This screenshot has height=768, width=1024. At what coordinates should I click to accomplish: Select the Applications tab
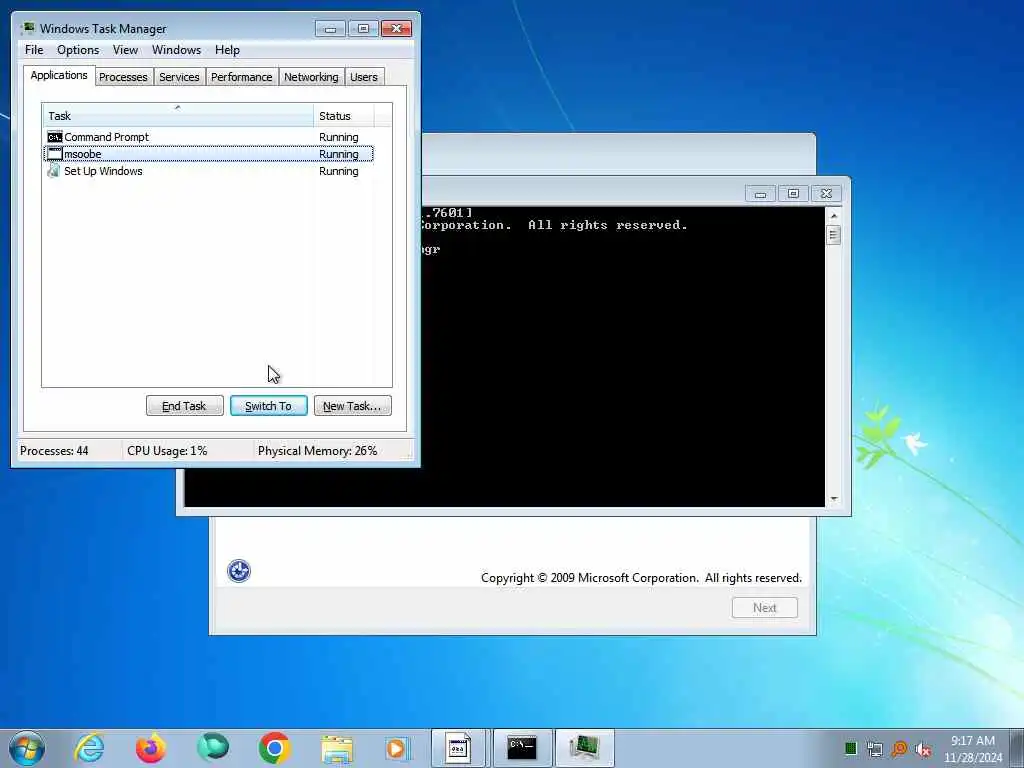coord(59,75)
